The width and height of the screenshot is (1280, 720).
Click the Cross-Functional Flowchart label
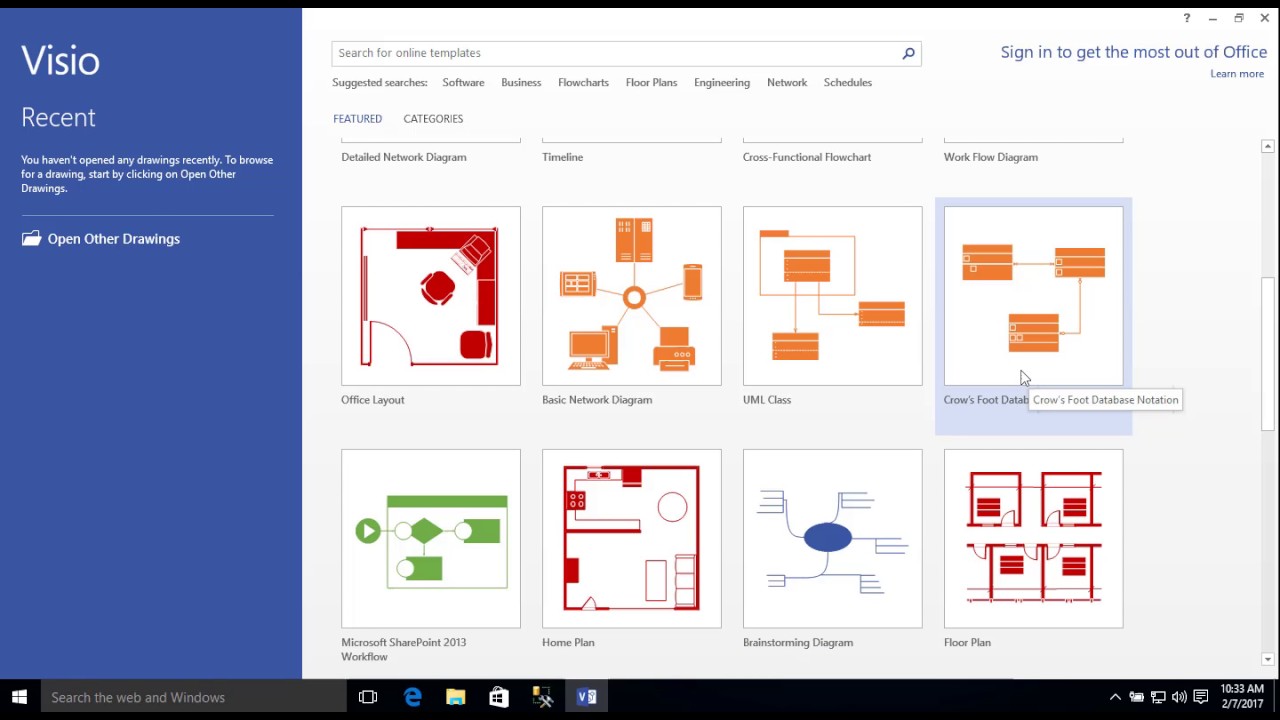pyautogui.click(x=807, y=157)
